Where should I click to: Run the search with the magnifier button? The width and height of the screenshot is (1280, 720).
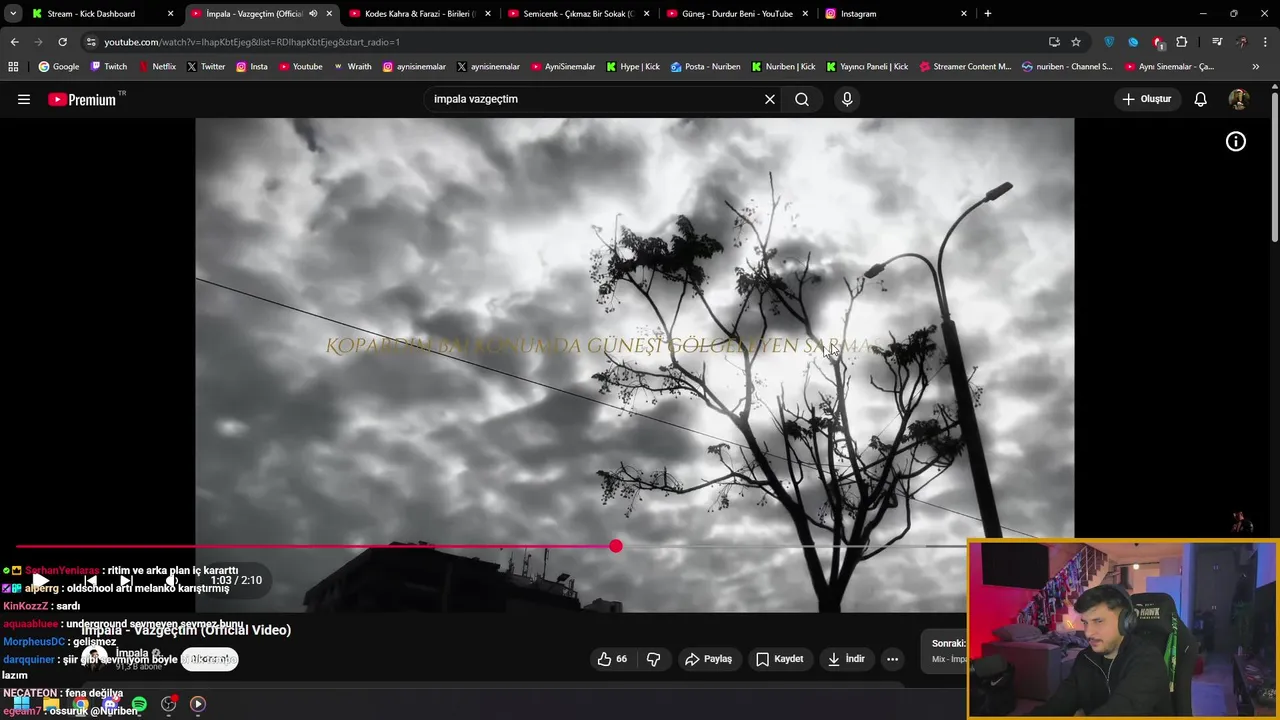(x=802, y=99)
